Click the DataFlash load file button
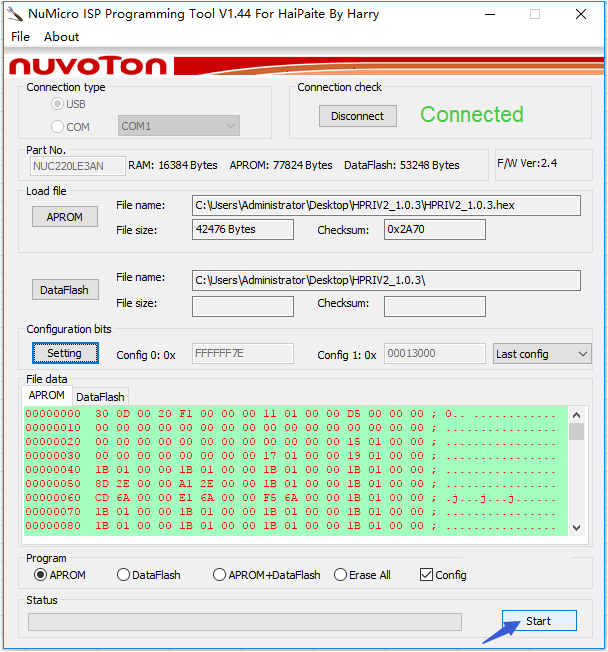 65,289
